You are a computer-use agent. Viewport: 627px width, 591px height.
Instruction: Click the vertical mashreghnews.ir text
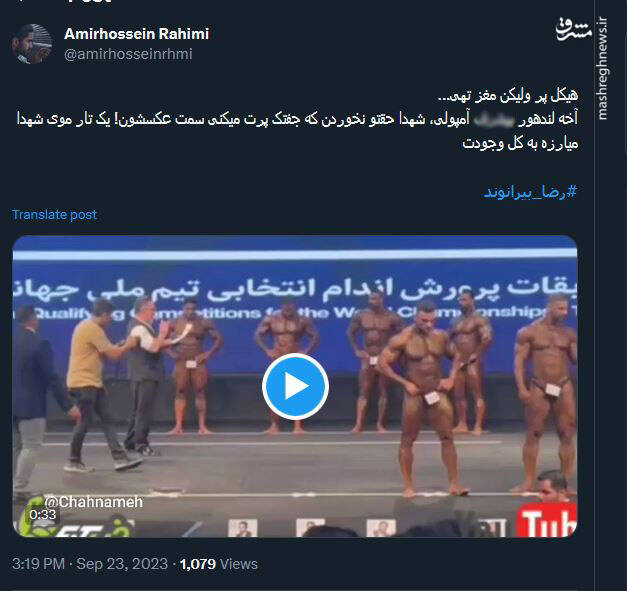602,68
